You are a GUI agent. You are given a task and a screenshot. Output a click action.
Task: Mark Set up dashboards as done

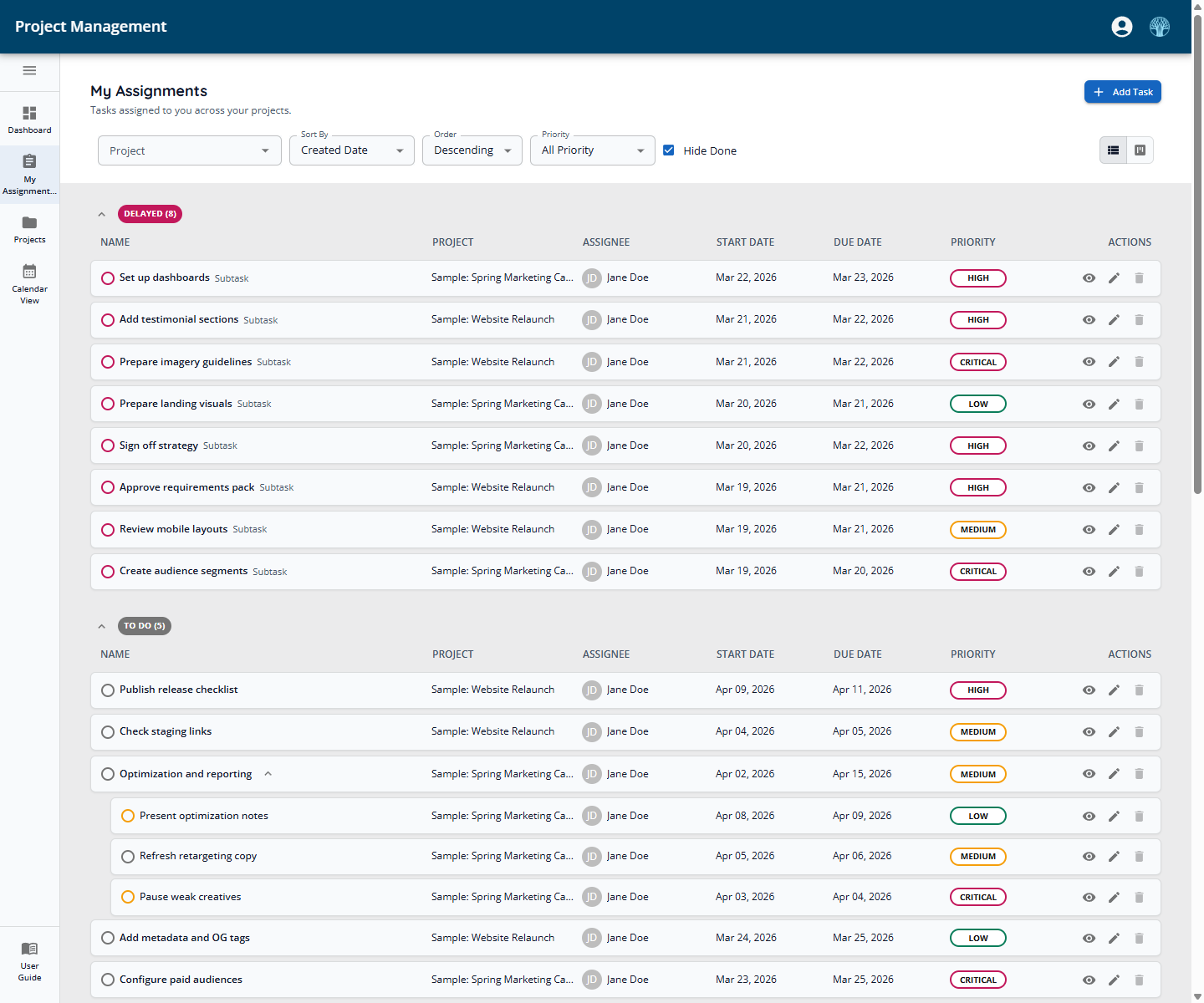[x=108, y=278]
